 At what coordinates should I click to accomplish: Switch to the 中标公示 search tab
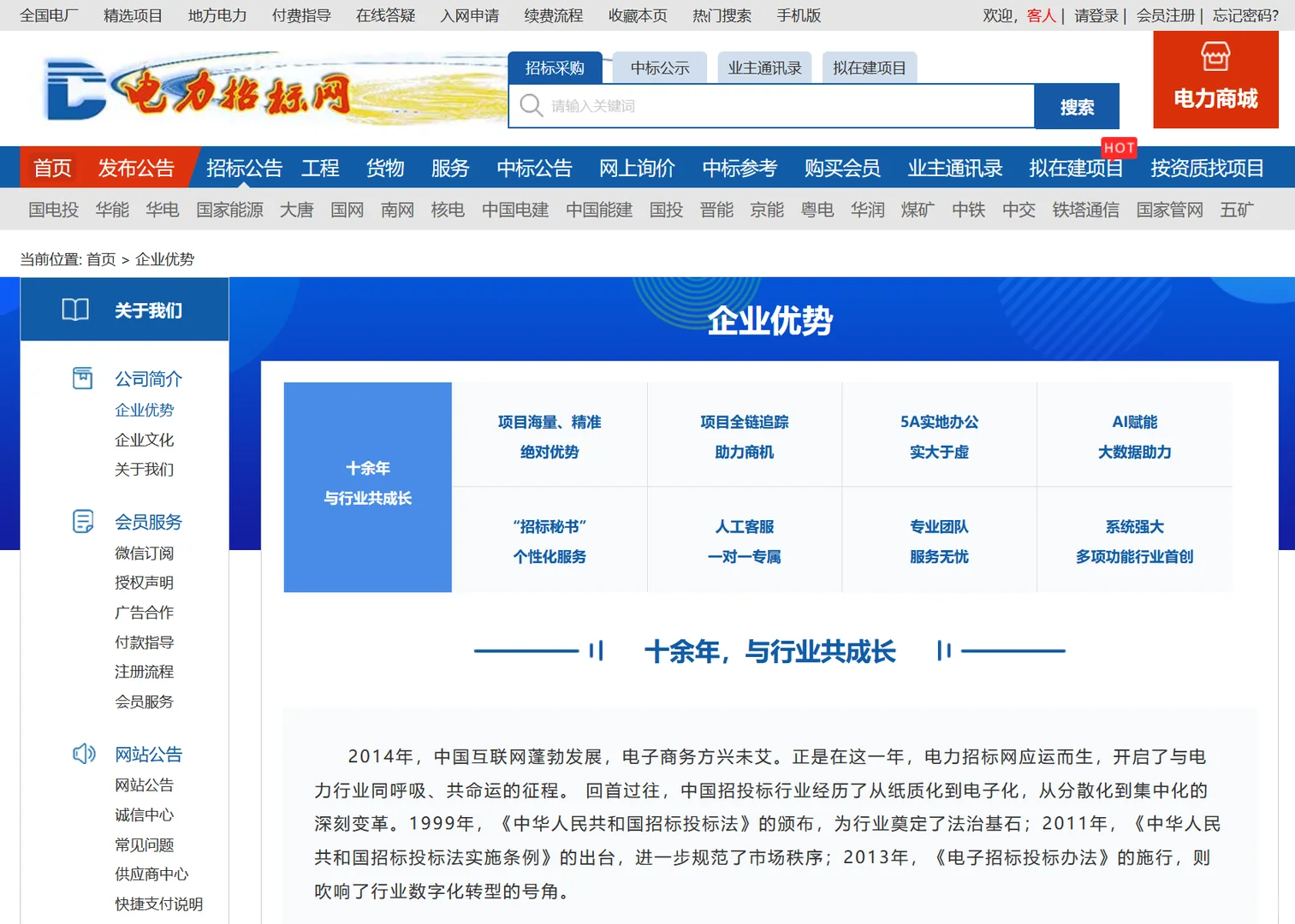pyautogui.click(x=659, y=68)
